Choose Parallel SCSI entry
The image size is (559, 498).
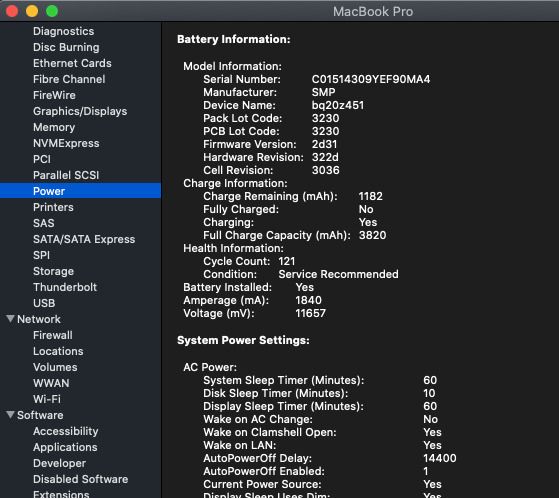[66, 175]
